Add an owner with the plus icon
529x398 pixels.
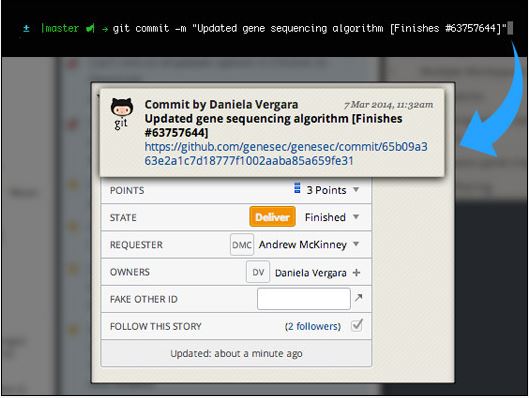click(x=356, y=273)
